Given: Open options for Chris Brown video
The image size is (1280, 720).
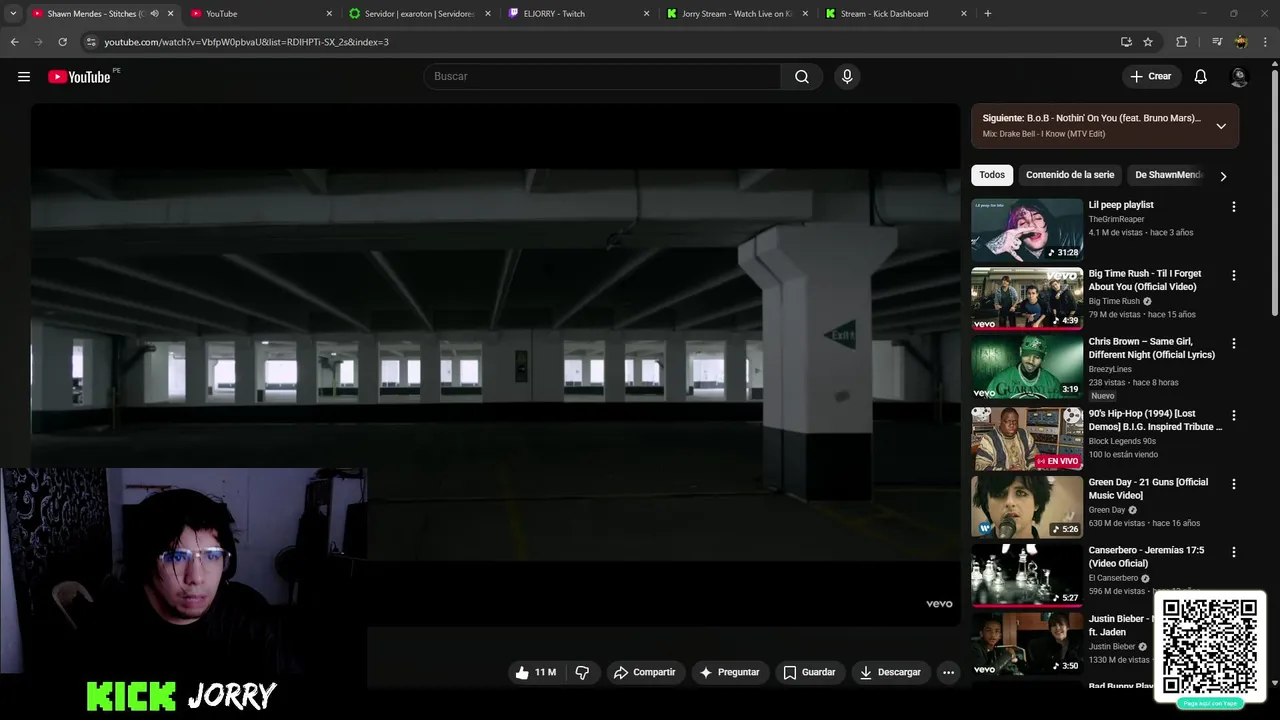Looking at the screenshot, I should [x=1233, y=343].
